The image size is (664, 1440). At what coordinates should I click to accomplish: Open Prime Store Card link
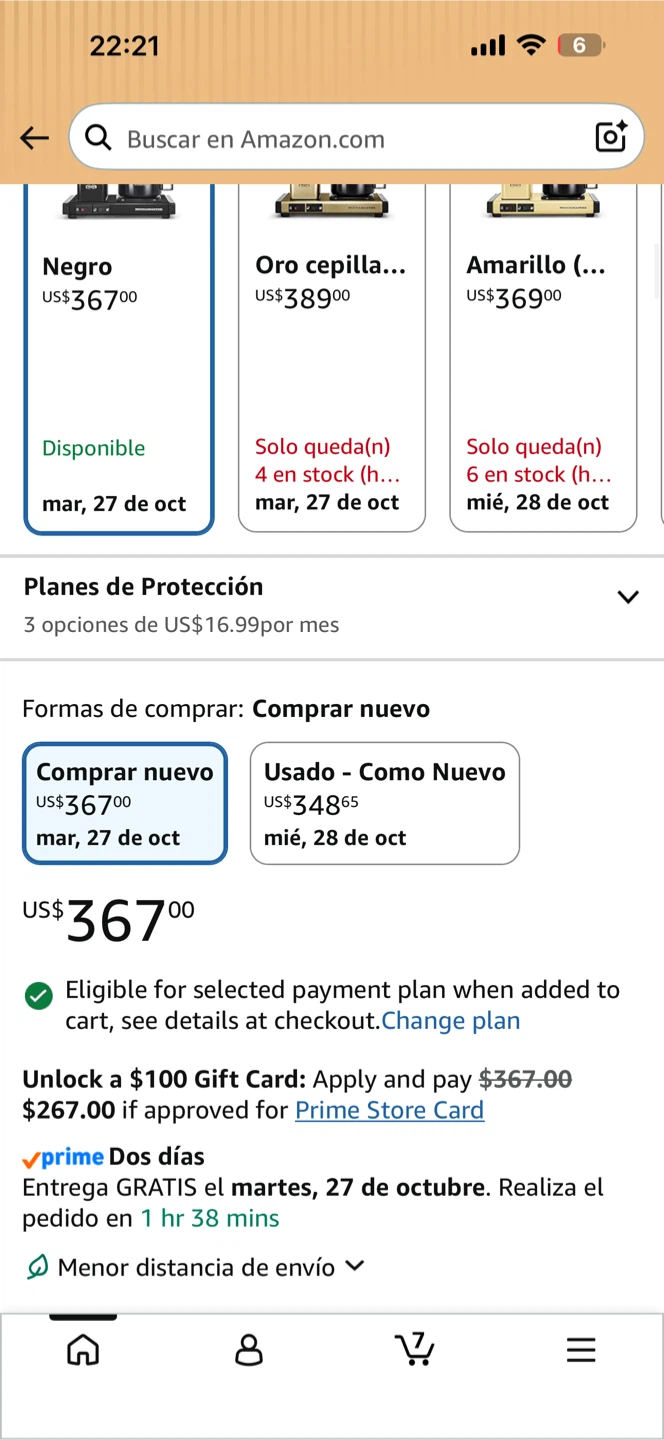(389, 1110)
